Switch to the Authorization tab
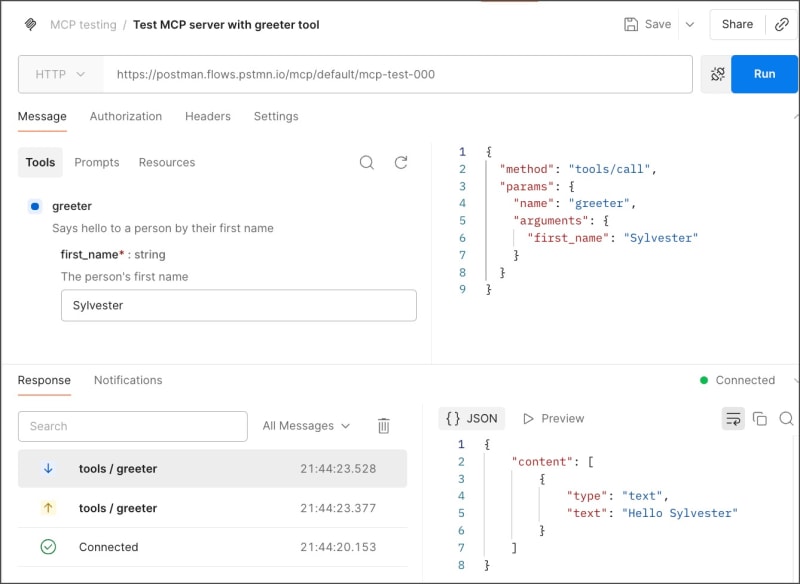This screenshot has width=800, height=584. 126,116
